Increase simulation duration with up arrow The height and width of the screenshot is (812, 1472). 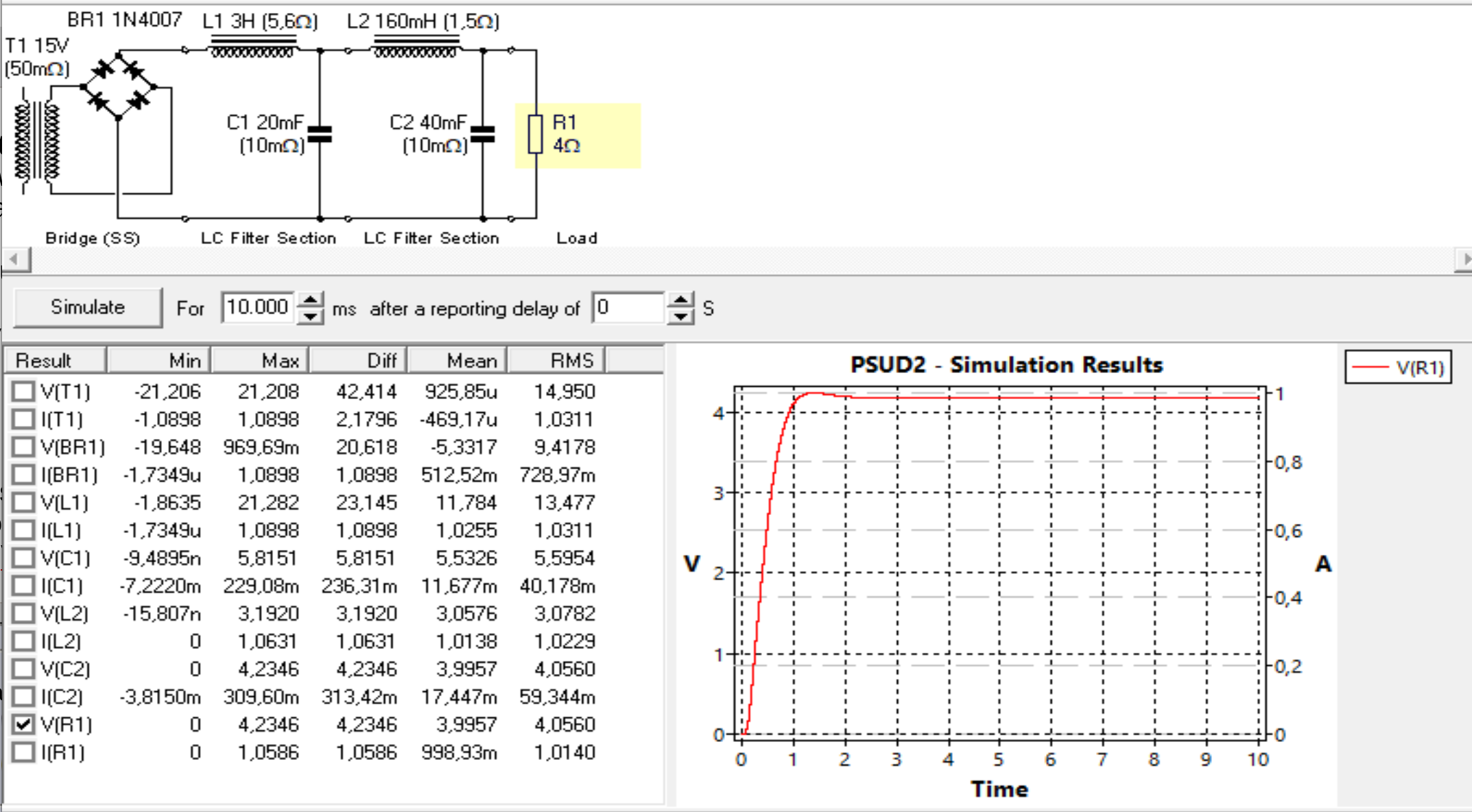311,300
